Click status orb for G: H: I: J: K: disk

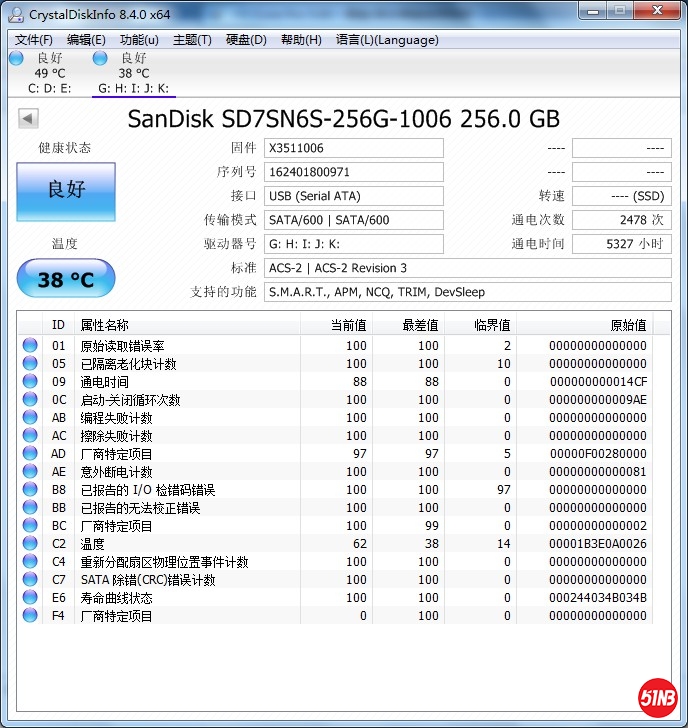pyautogui.click(x=100, y=58)
